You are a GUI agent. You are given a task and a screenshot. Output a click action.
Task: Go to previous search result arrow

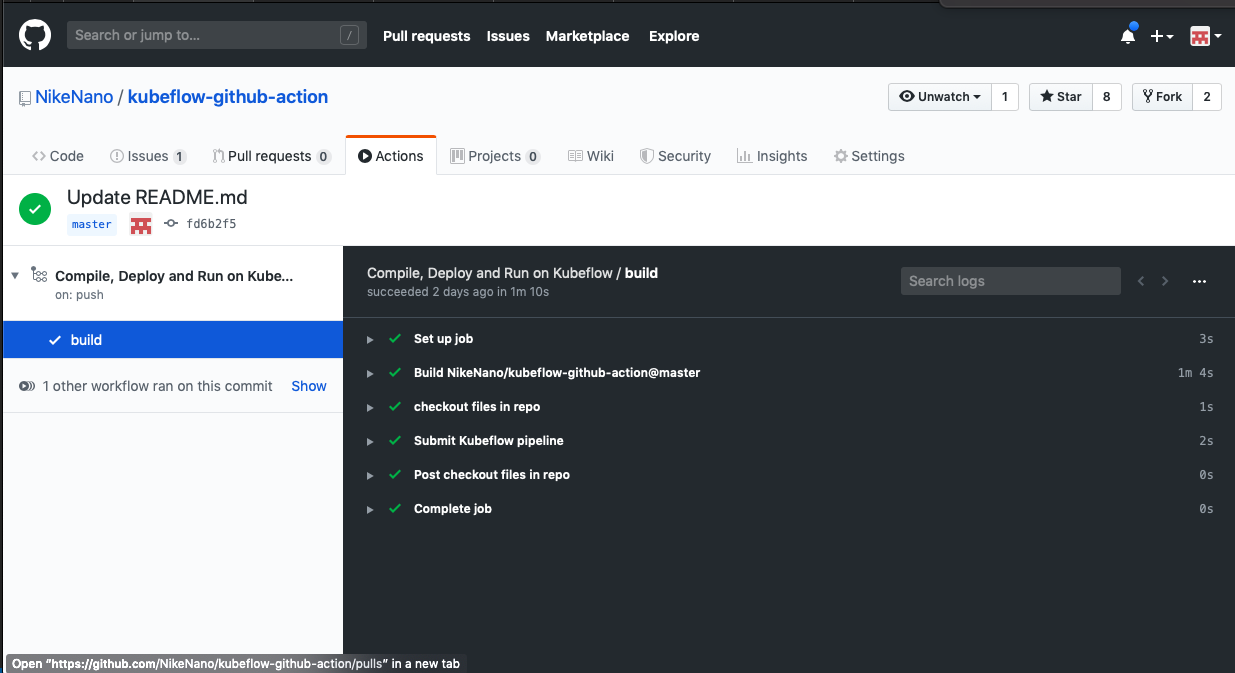(1141, 282)
